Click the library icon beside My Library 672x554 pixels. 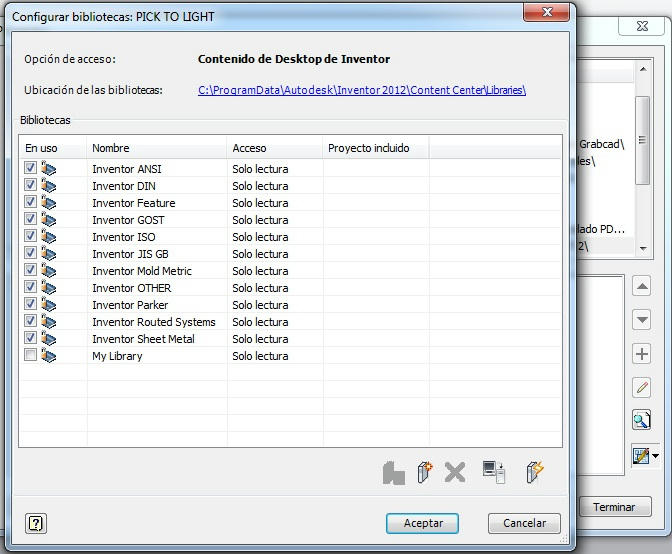click(x=48, y=356)
